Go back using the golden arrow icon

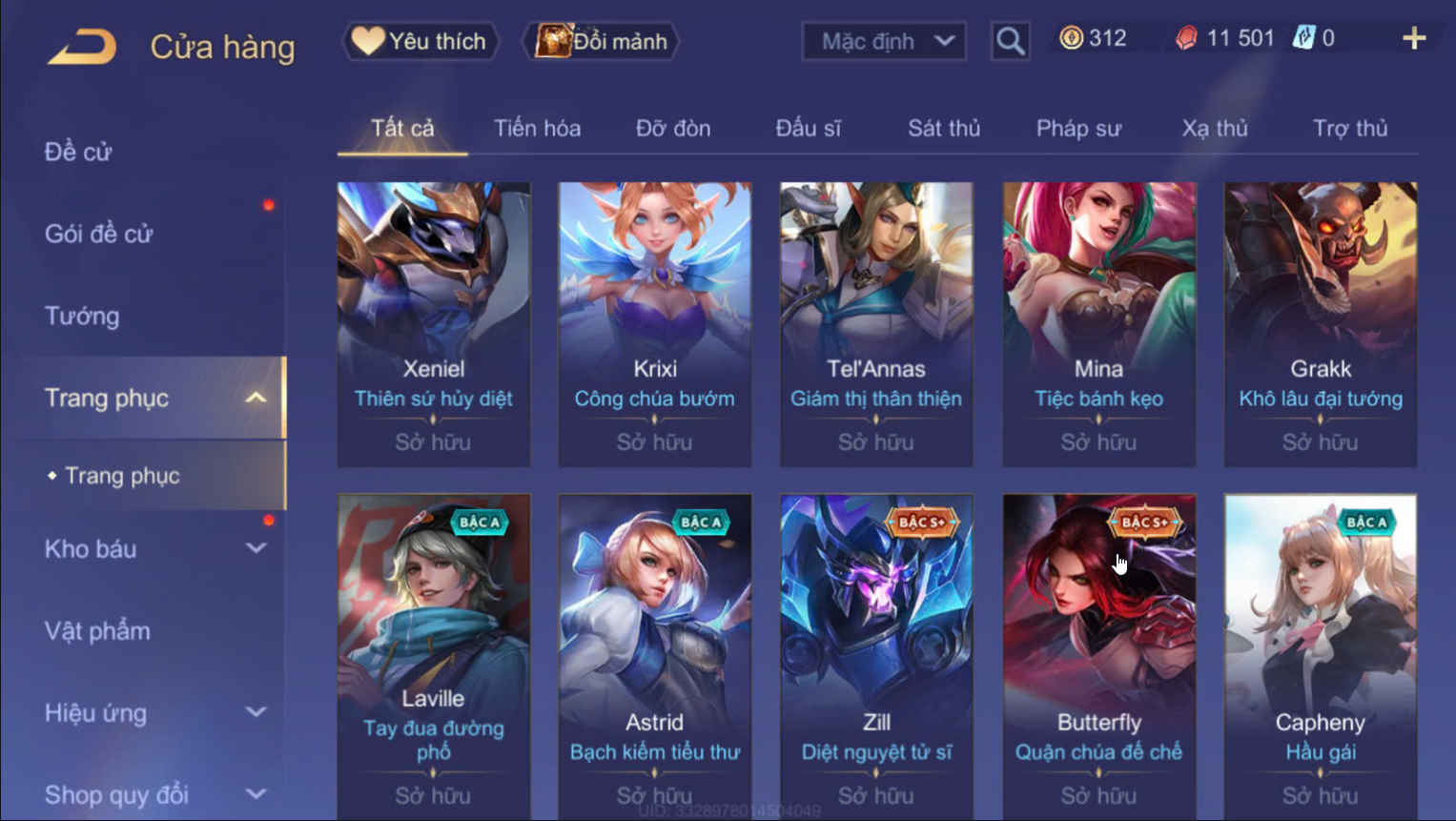[x=82, y=46]
